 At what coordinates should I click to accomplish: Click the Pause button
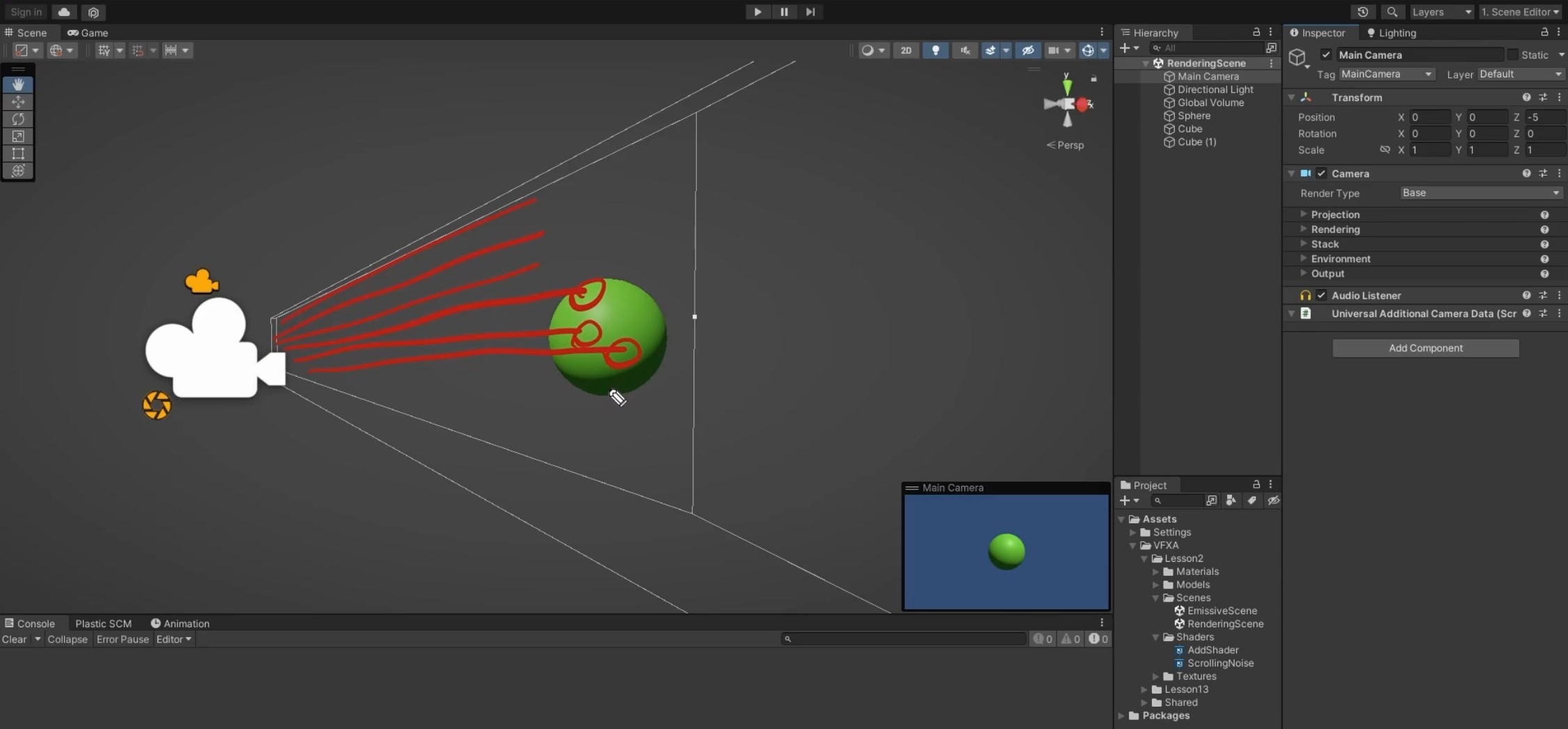[784, 12]
